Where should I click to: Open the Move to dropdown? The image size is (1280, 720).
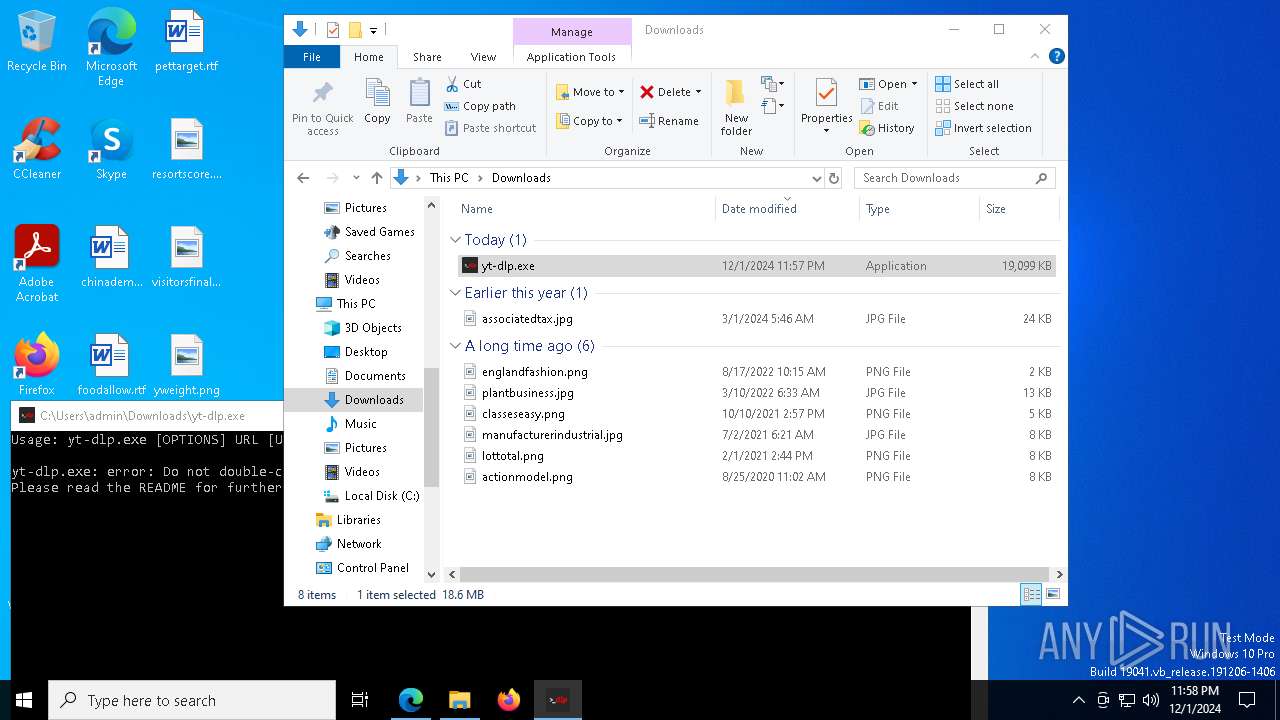point(590,92)
